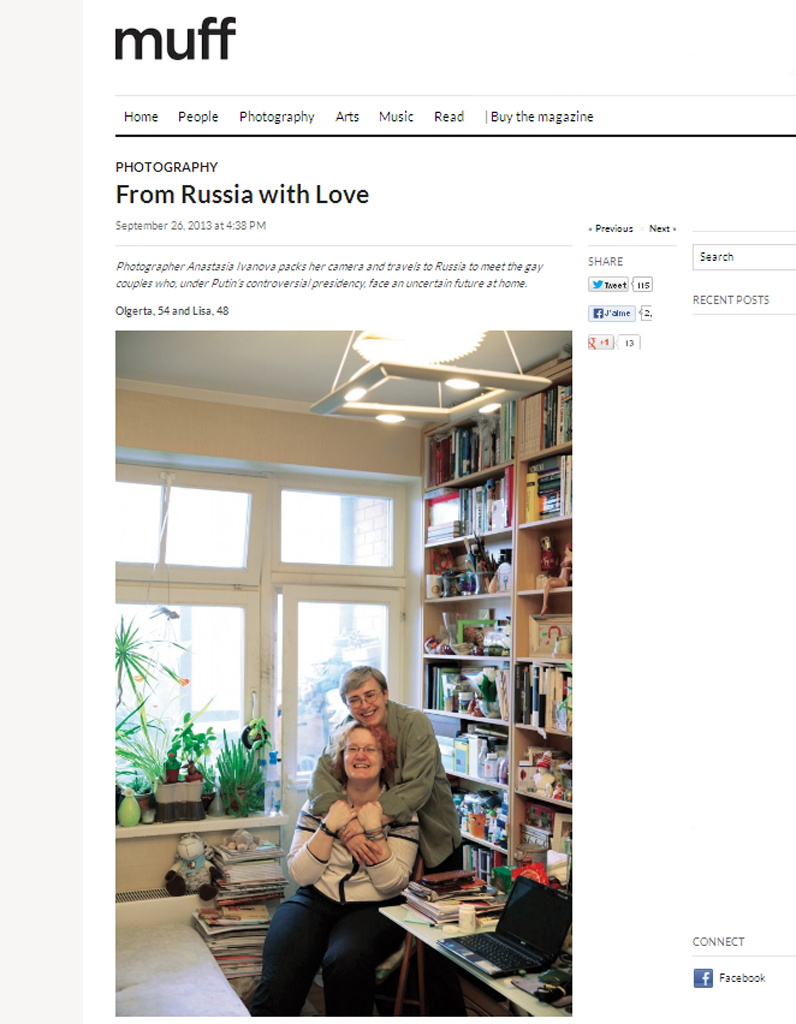The height and width of the screenshot is (1024, 796).
Task: Click the Facebook J'aime like button
Action: [x=612, y=313]
